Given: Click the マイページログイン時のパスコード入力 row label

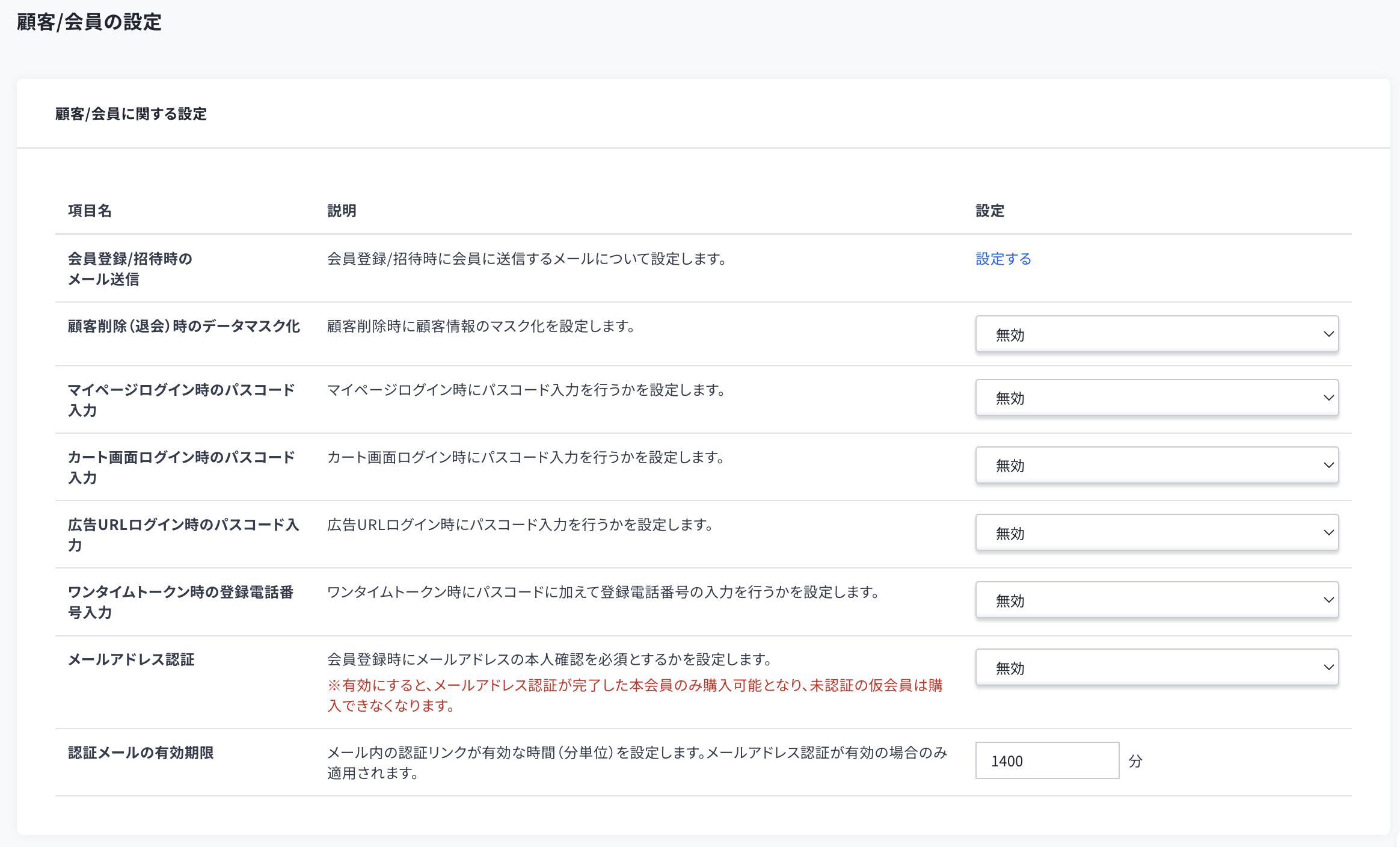Looking at the screenshot, I should coord(181,400).
